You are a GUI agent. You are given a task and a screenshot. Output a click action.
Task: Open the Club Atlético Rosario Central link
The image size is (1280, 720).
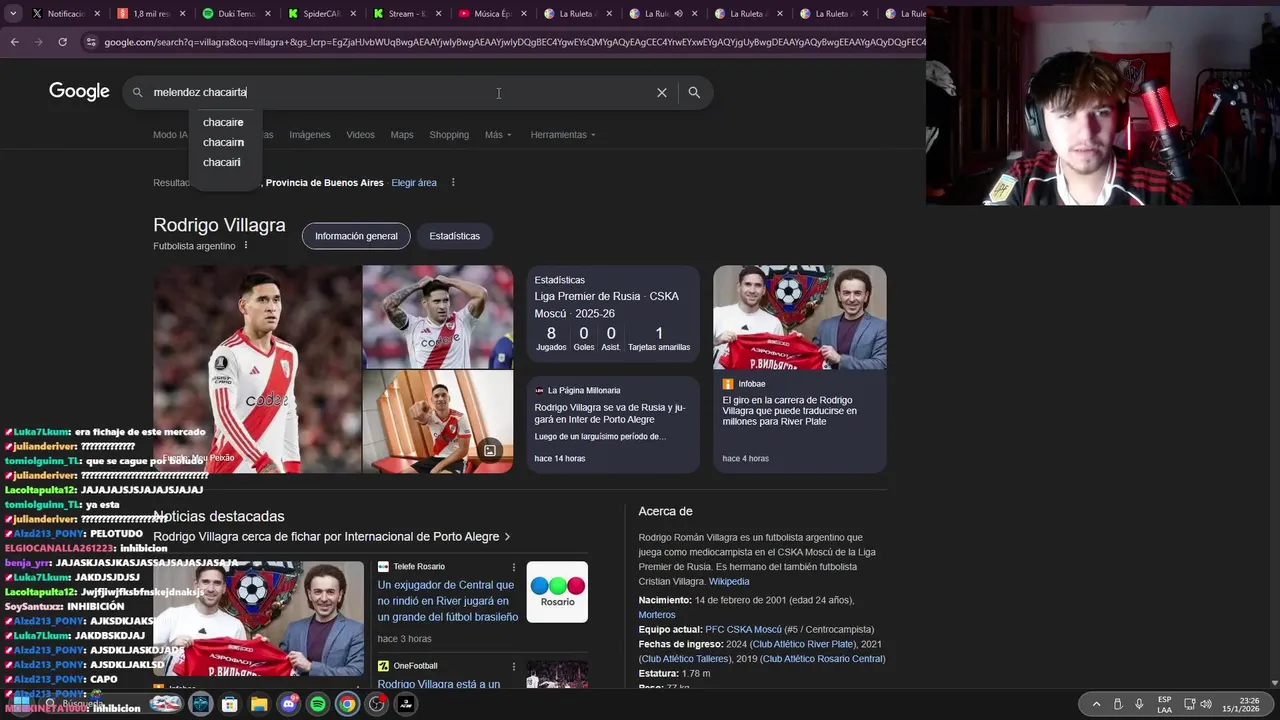(822, 659)
